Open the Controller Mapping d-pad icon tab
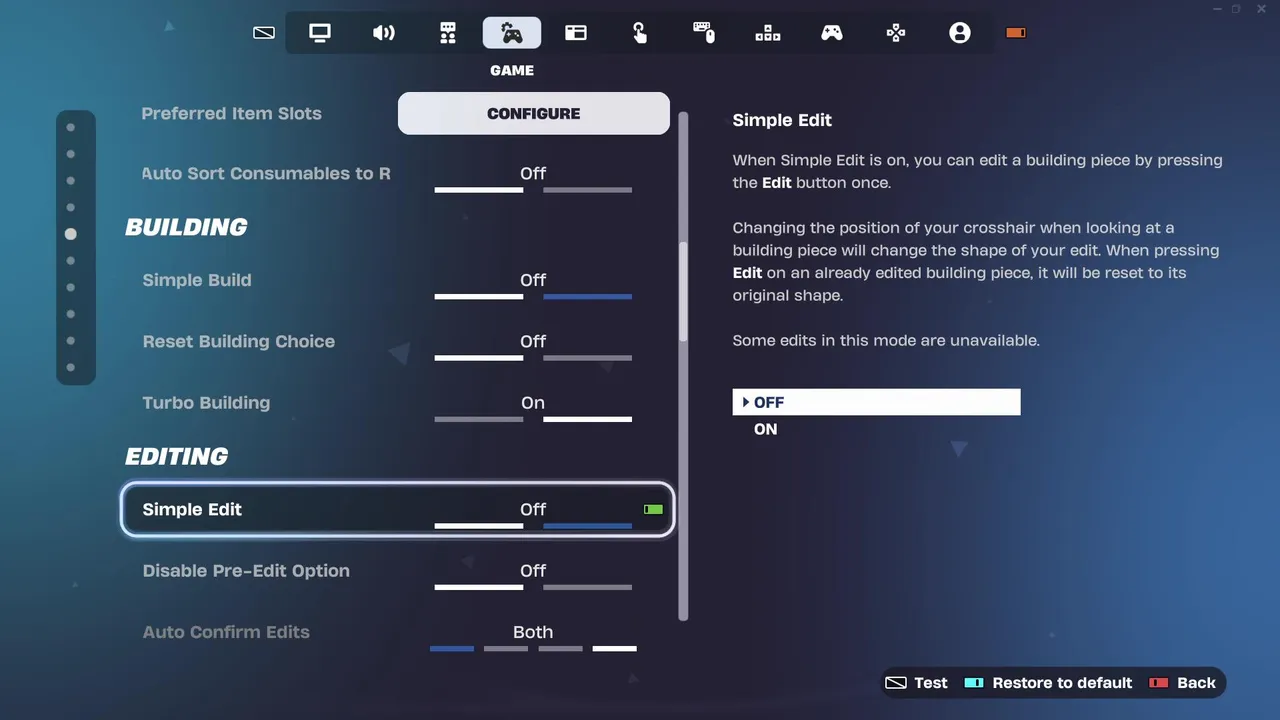The image size is (1280, 720). point(896,33)
